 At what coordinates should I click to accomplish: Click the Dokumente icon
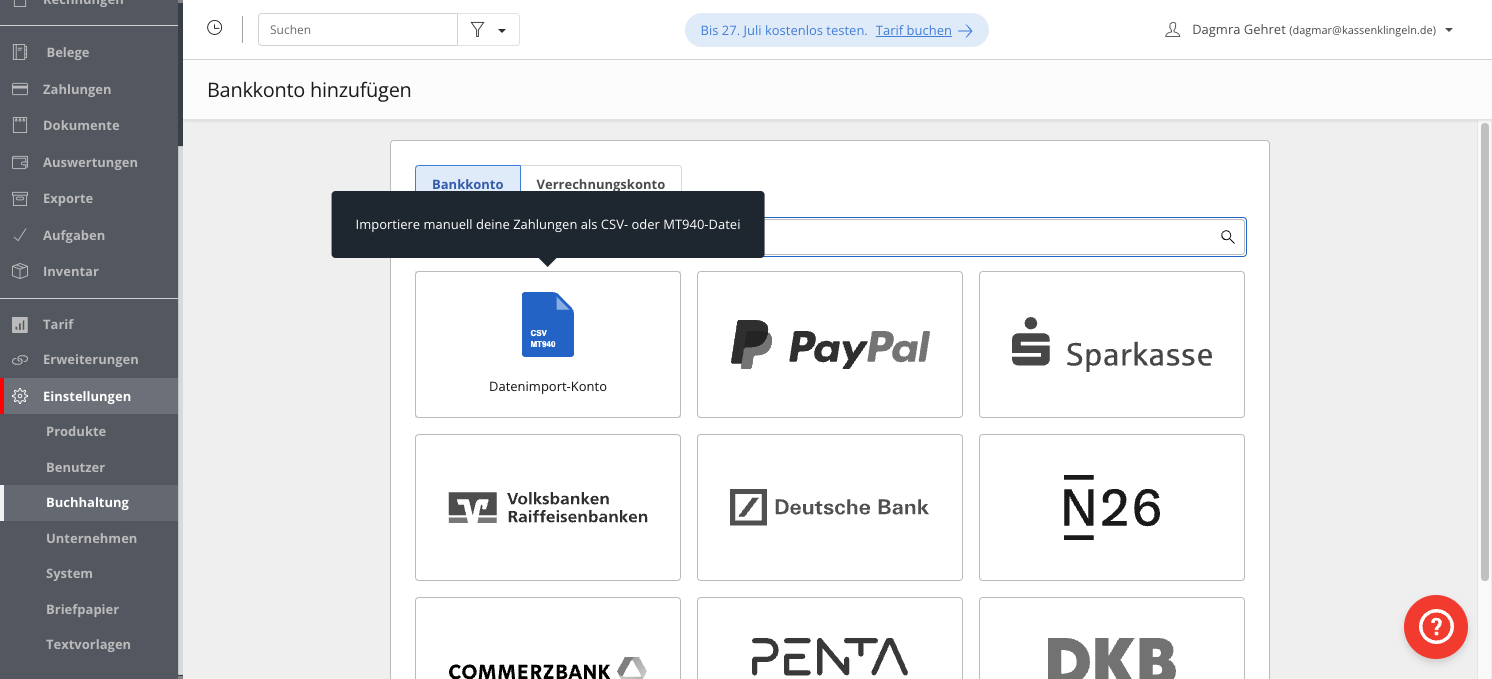click(19, 125)
